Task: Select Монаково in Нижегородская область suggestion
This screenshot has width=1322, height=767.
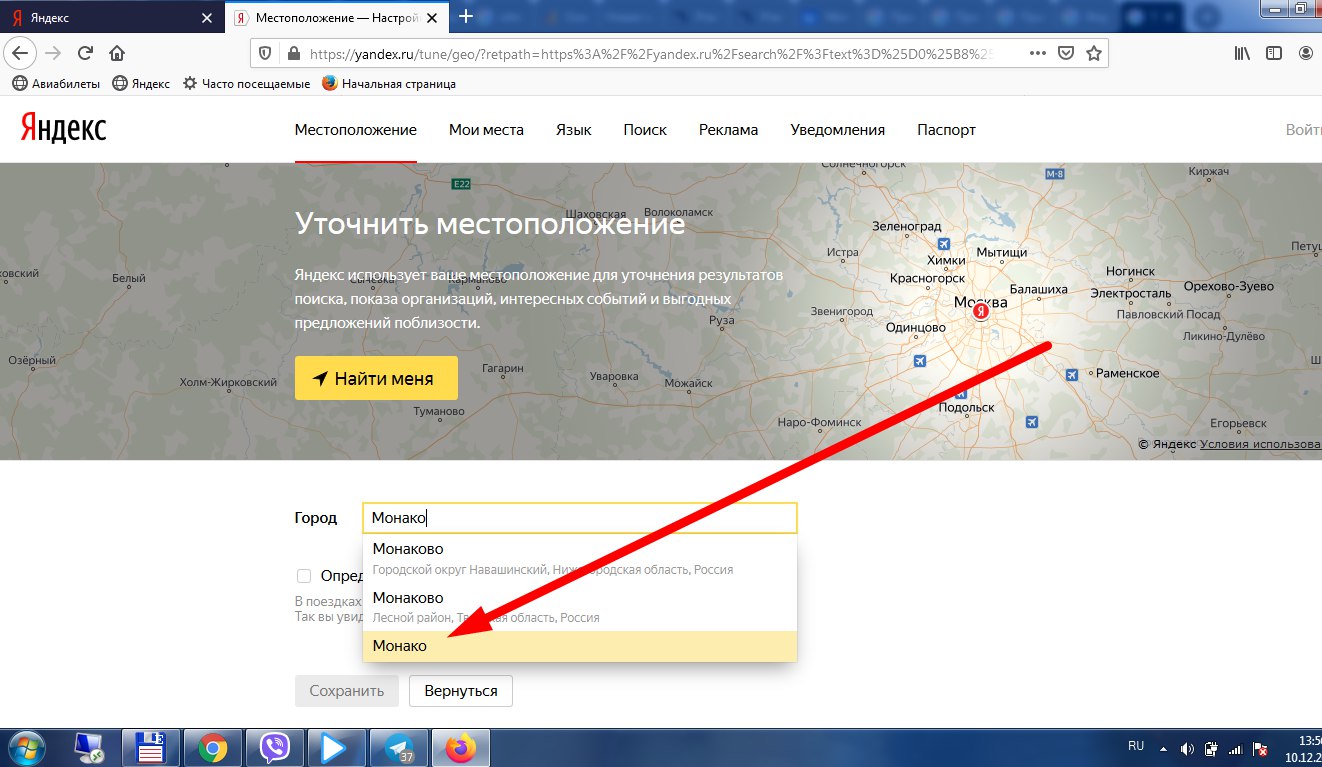Action: pos(580,558)
